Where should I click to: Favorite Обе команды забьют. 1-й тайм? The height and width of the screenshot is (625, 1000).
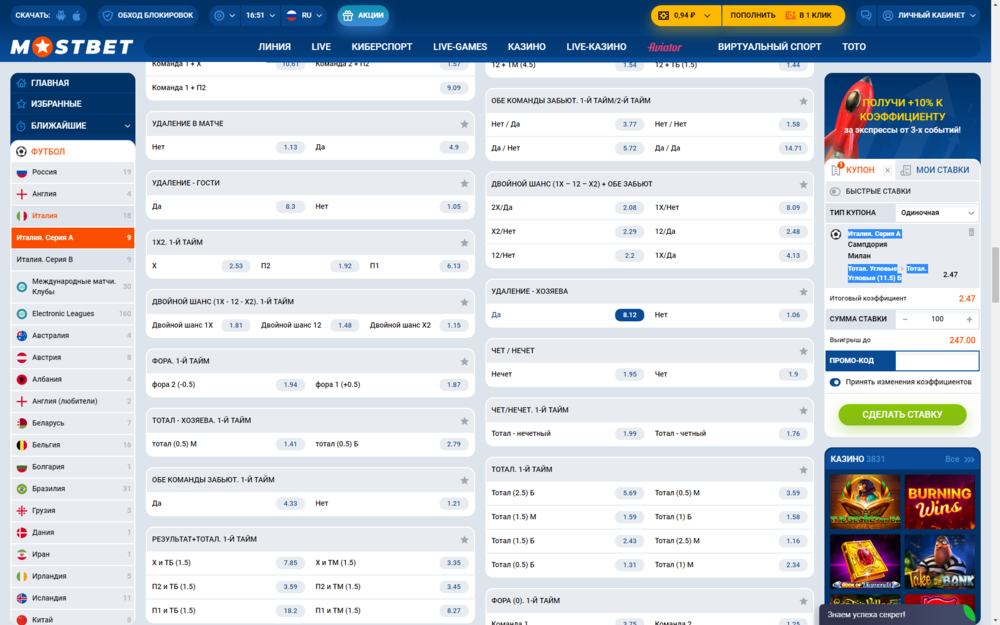click(x=464, y=480)
